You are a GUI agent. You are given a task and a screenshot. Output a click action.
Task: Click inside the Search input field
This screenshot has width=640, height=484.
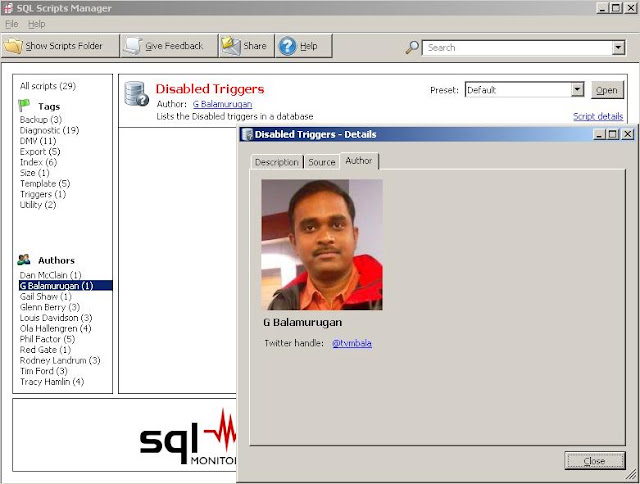(518, 48)
